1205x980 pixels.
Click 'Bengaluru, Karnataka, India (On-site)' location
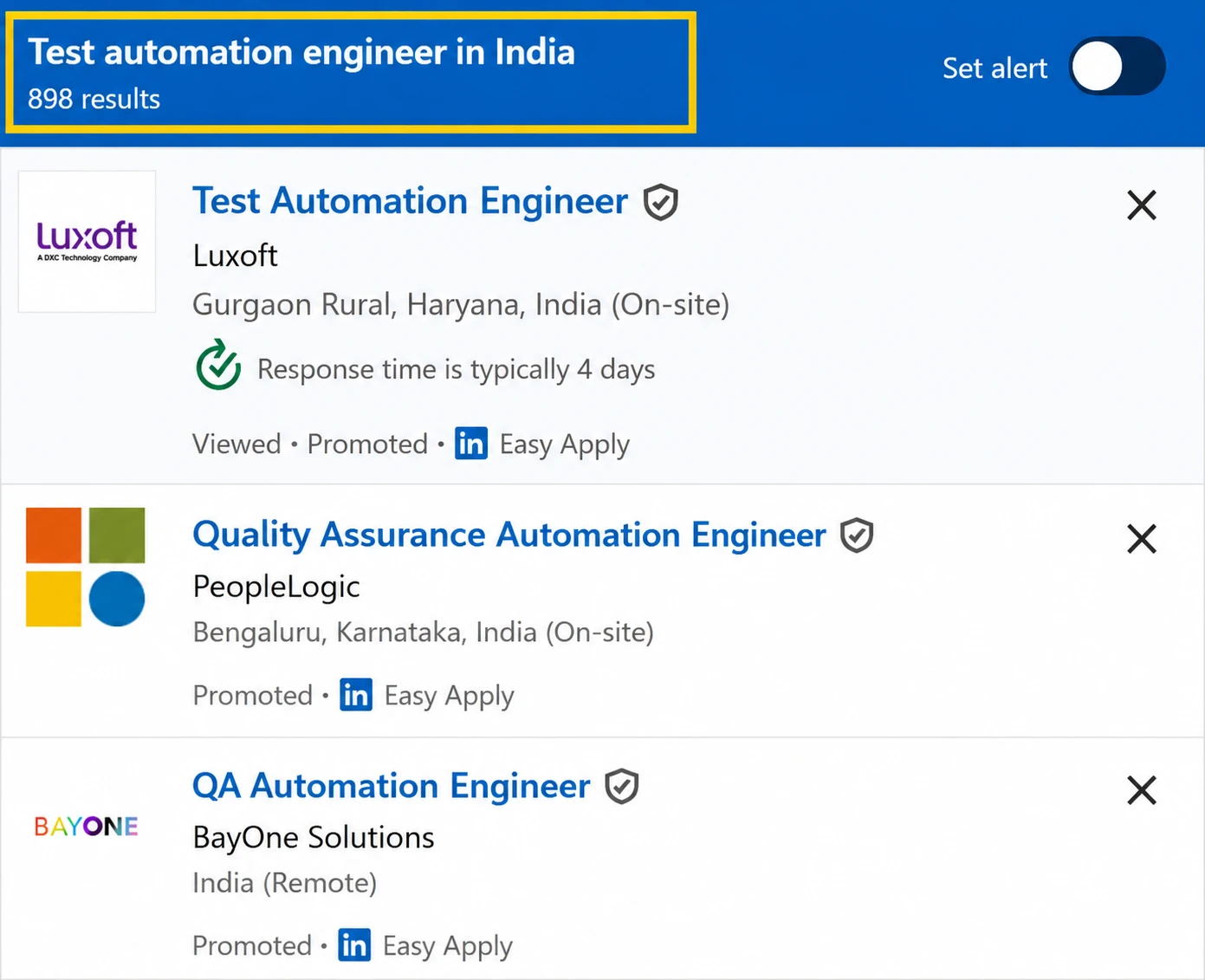coord(423,633)
